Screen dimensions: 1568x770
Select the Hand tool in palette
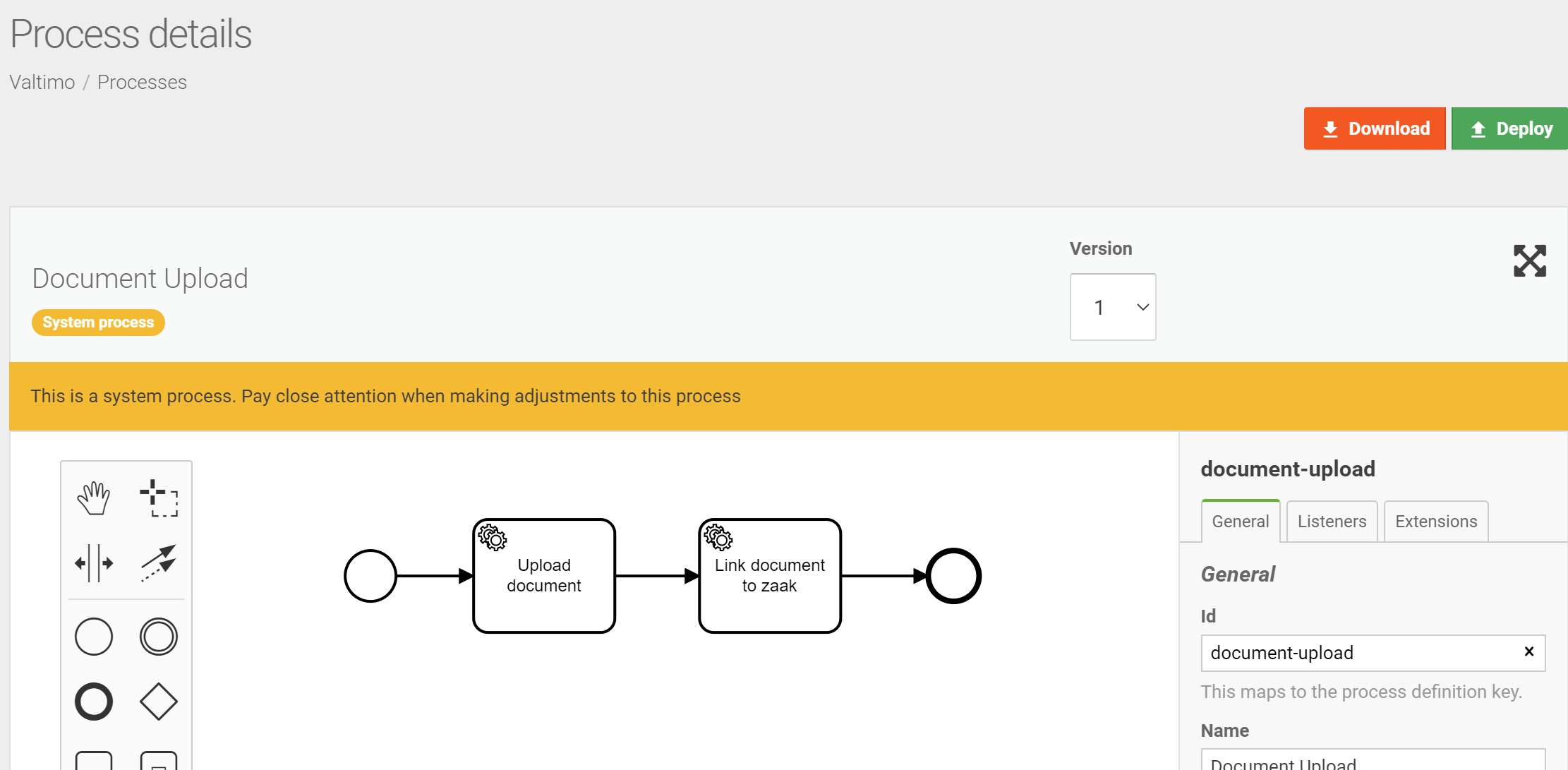(94, 498)
